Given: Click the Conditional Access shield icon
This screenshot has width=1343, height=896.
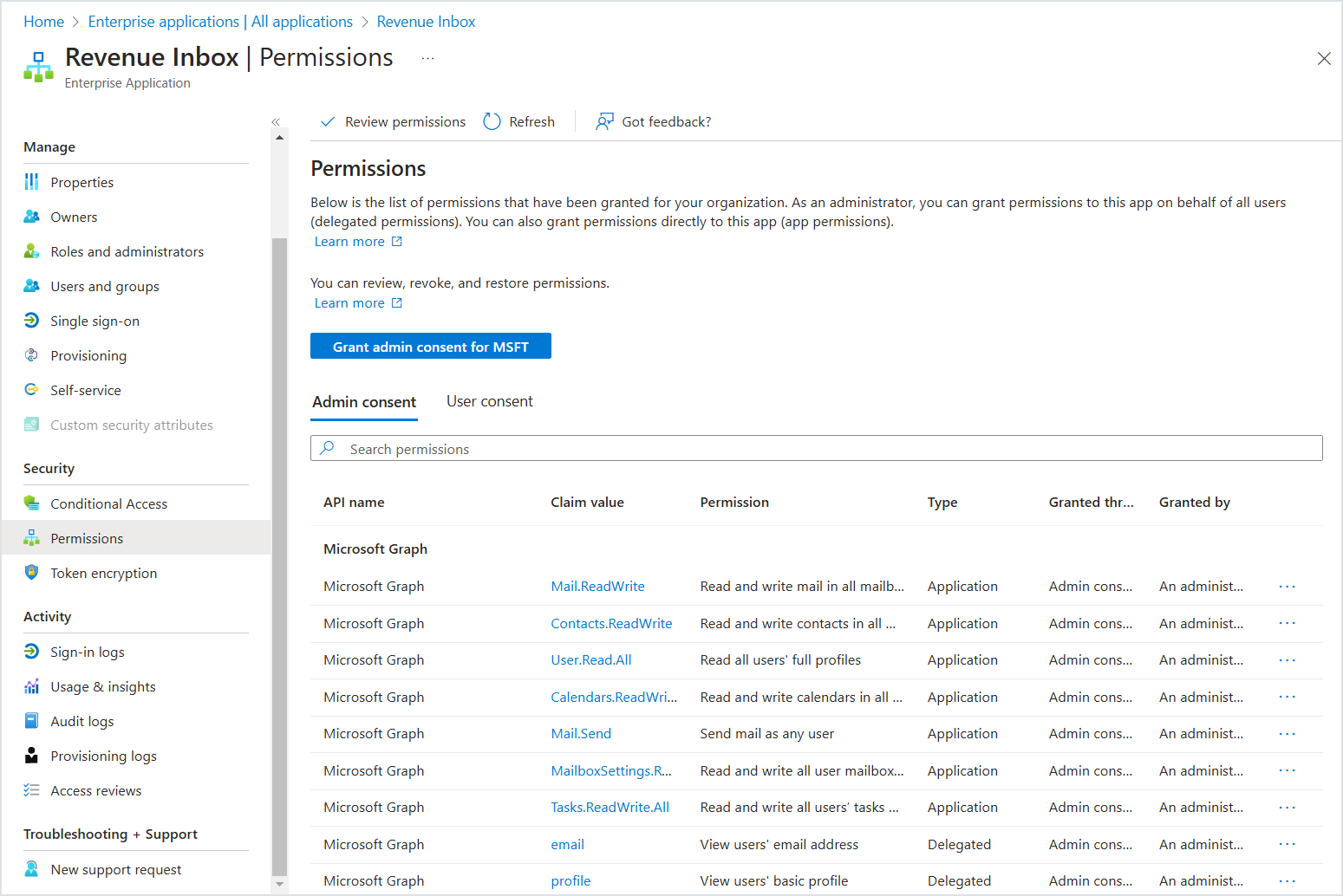Looking at the screenshot, I should [x=32, y=503].
